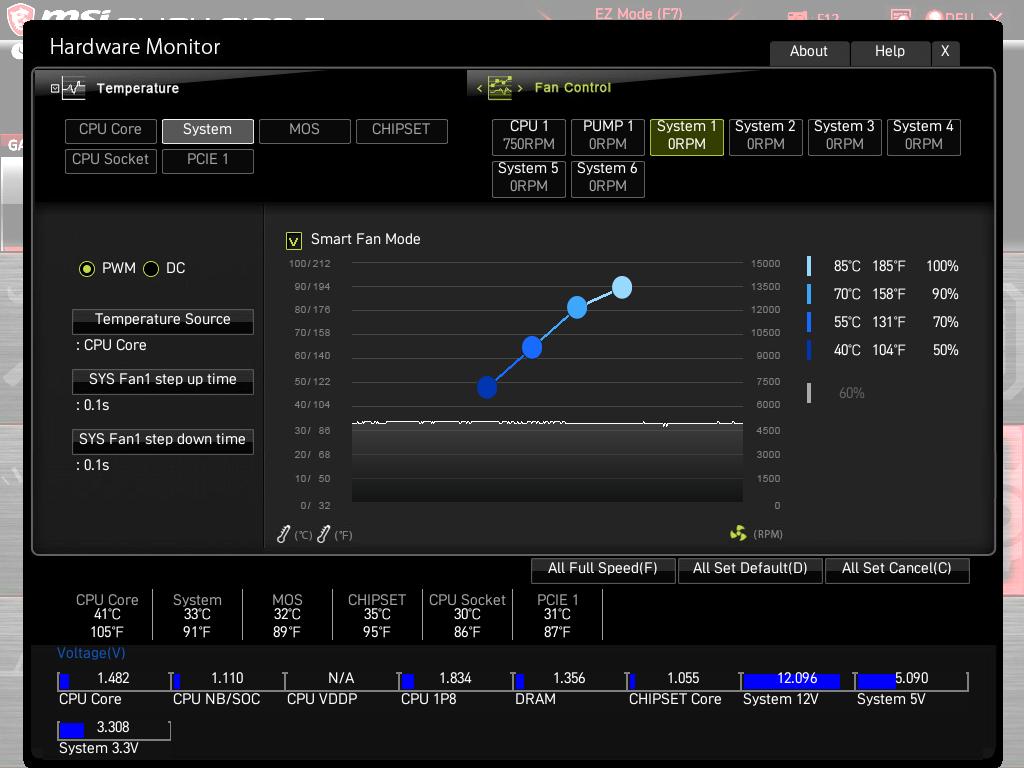Toggle the Smart Fan Mode checkbox
Viewport: 1024px width, 768px height.
pyautogui.click(x=294, y=241)
